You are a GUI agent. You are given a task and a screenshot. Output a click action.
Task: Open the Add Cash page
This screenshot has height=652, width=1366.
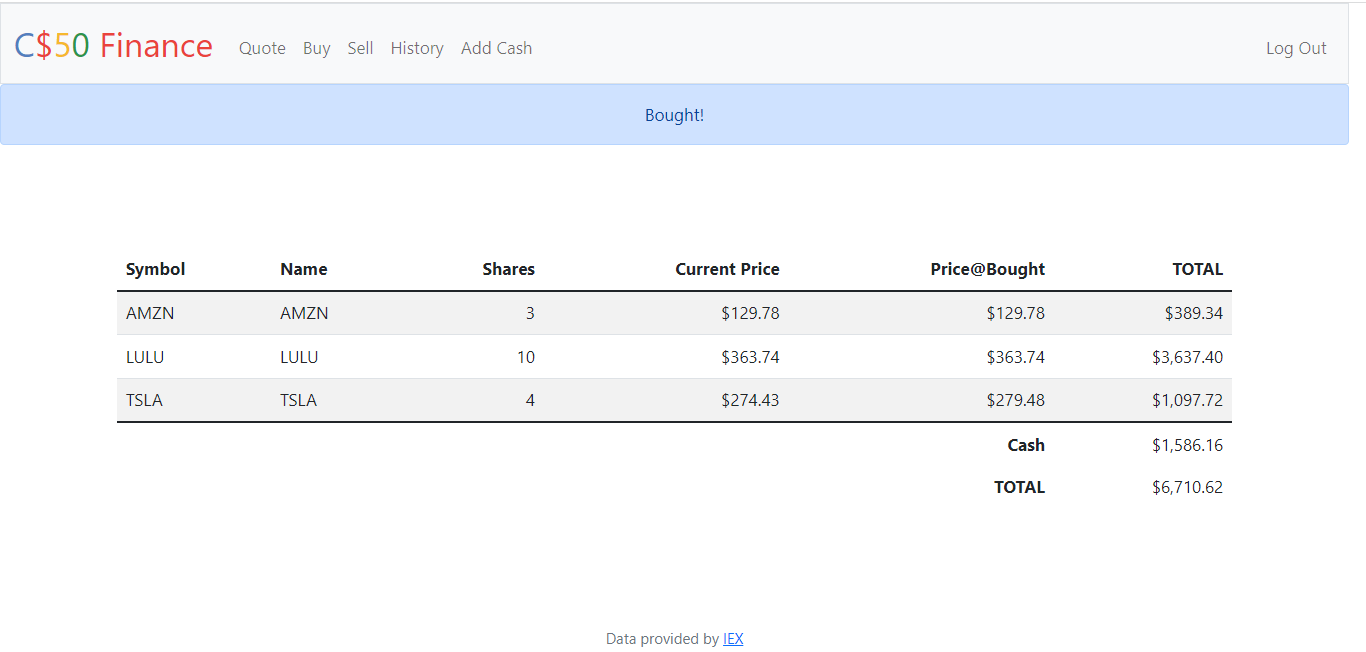point(496,48)
